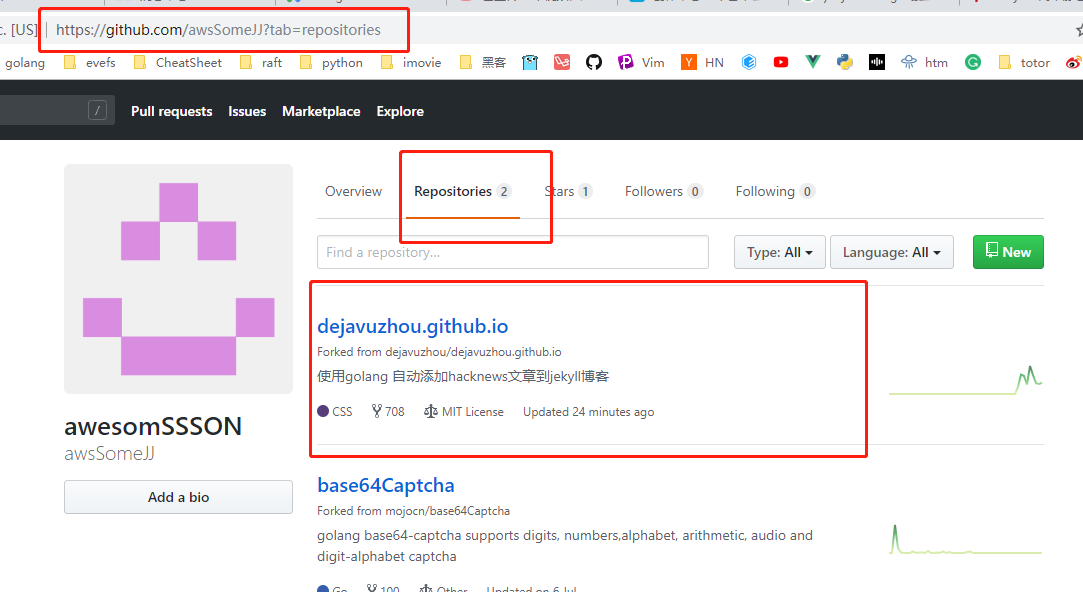Open the htm UFO bookmark

(924, 63)
